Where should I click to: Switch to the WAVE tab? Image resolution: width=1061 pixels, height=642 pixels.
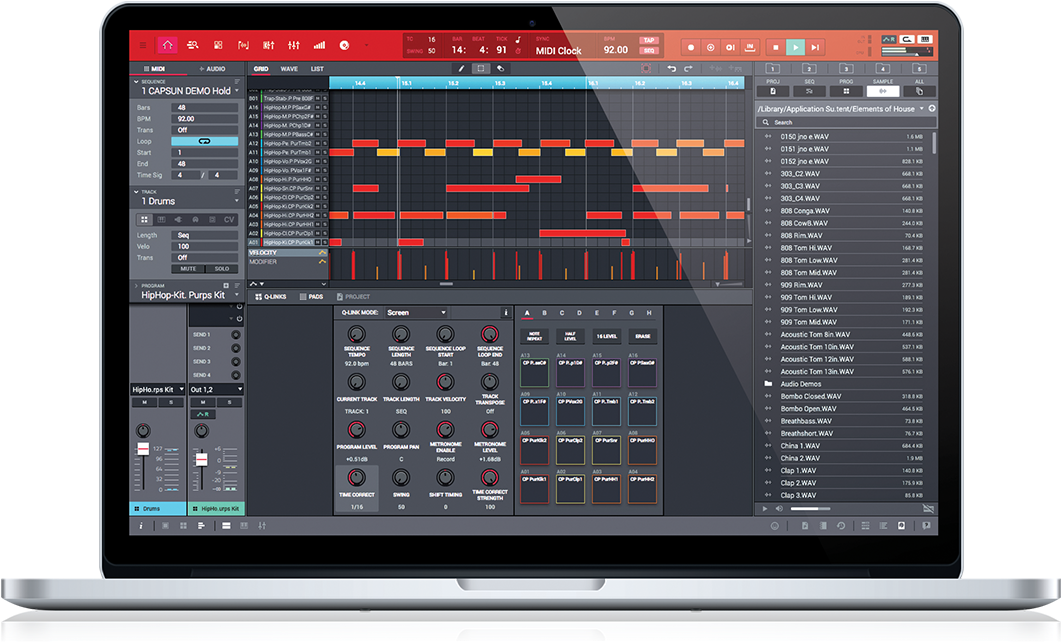(x=289, y=69)
